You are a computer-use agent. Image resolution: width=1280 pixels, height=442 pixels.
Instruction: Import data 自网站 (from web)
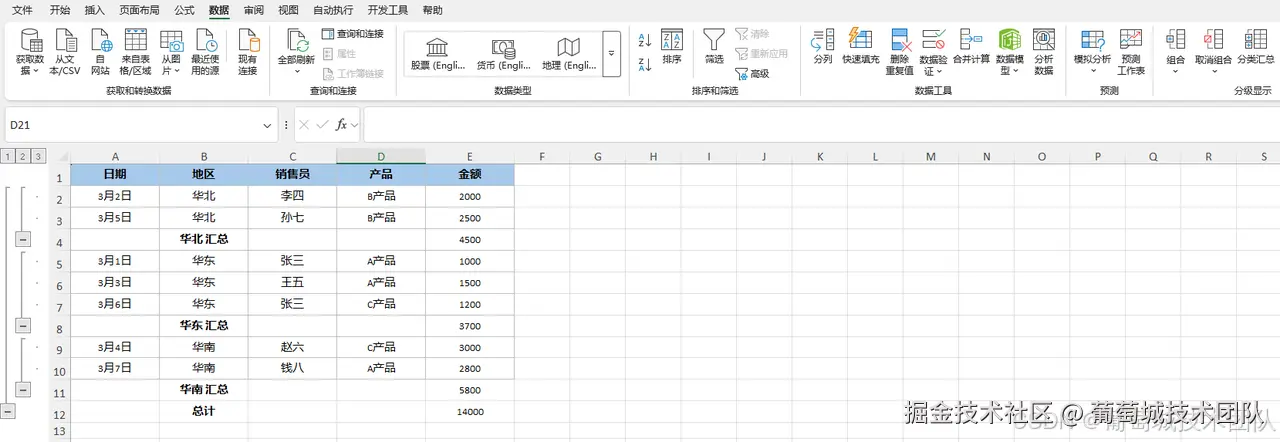[x=100, y=52]
